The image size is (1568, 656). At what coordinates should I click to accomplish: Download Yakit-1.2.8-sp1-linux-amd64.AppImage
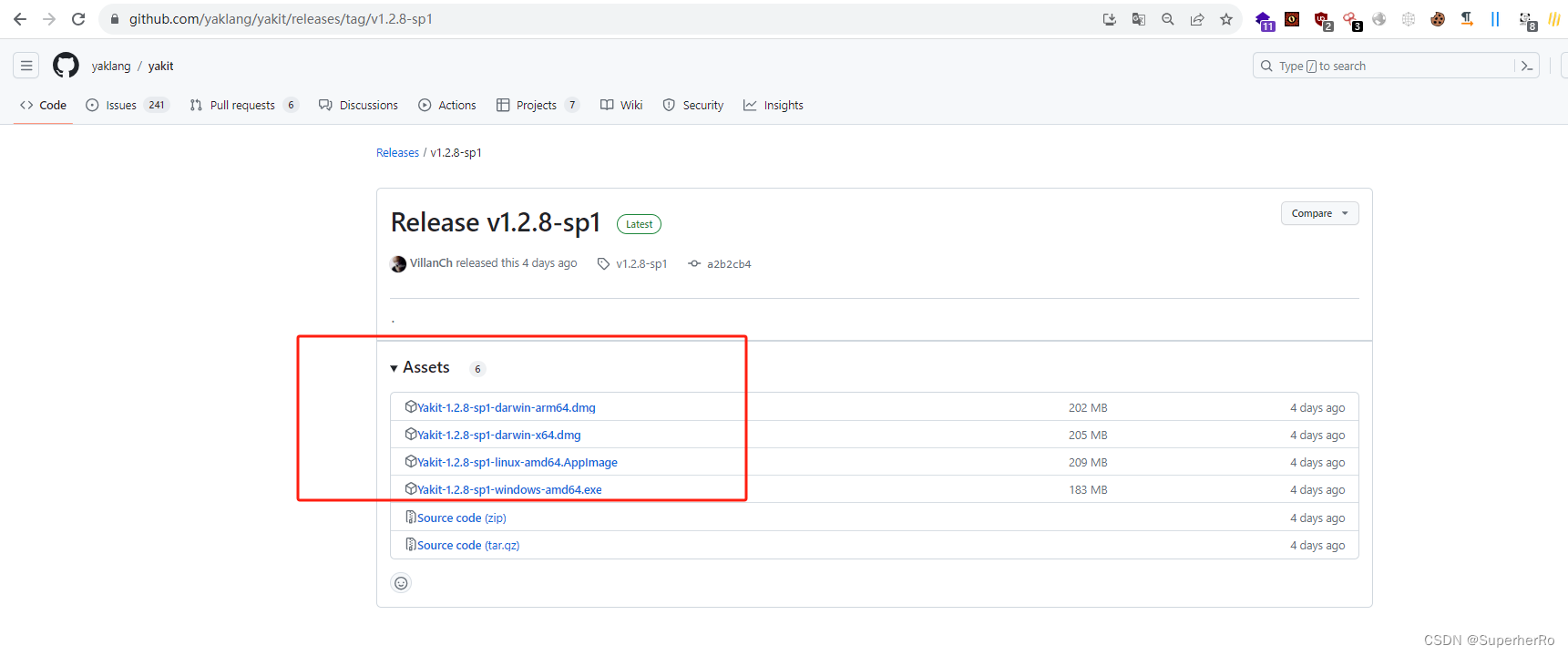point(518,462)
